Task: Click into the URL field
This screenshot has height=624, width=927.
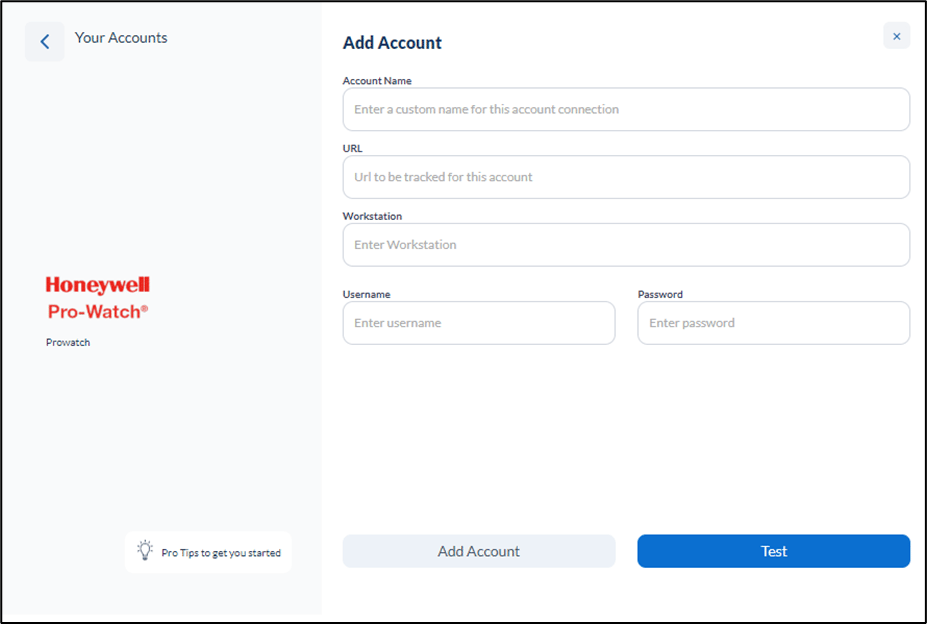Action: [x=626, y=177]
